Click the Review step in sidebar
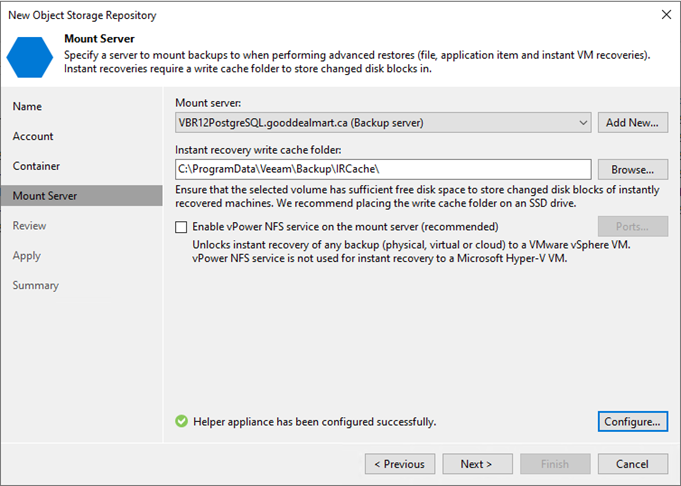681x486 pixels. click(x=29, y=226)
